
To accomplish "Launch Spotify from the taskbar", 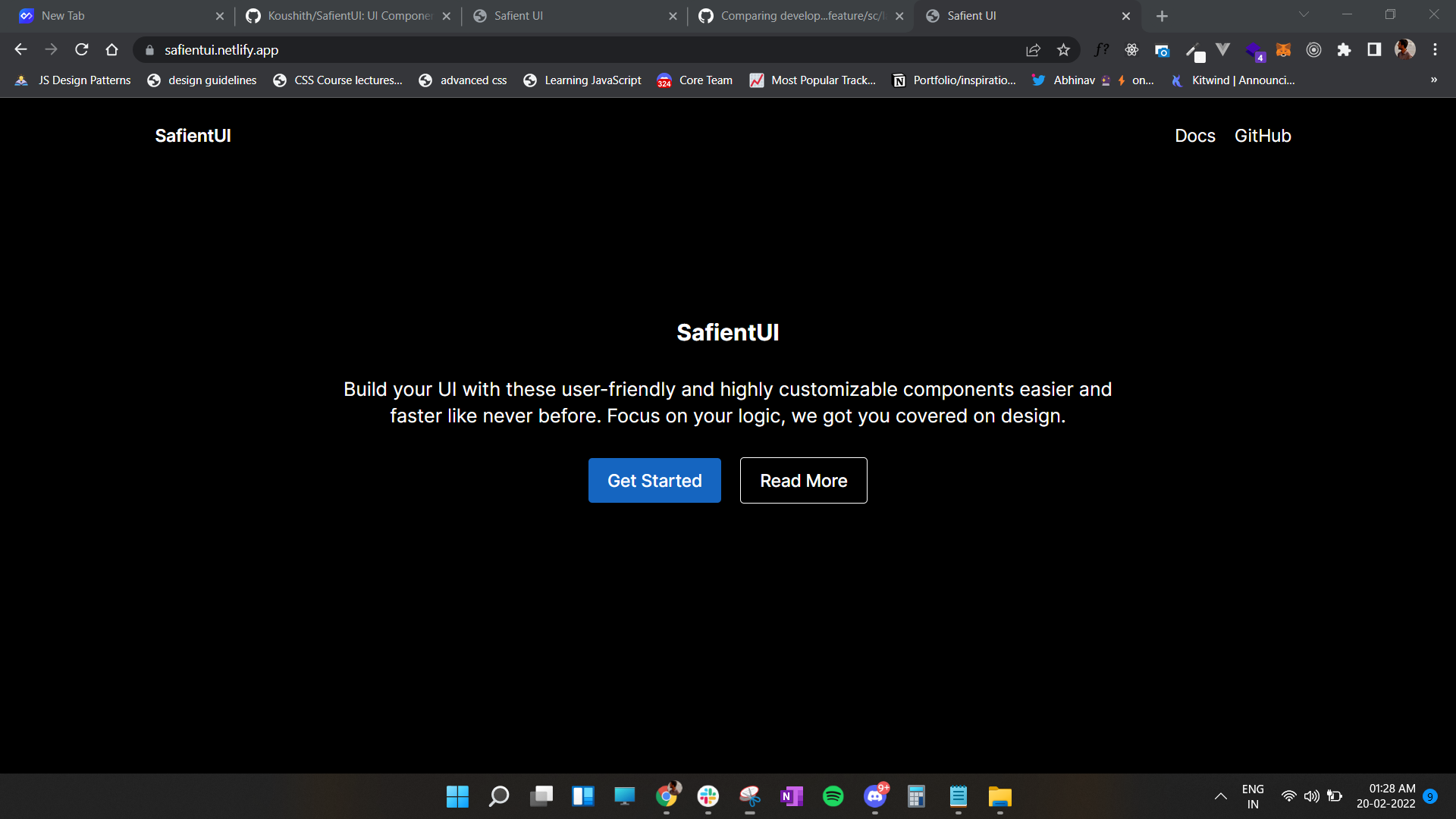I will pos(833,797).
